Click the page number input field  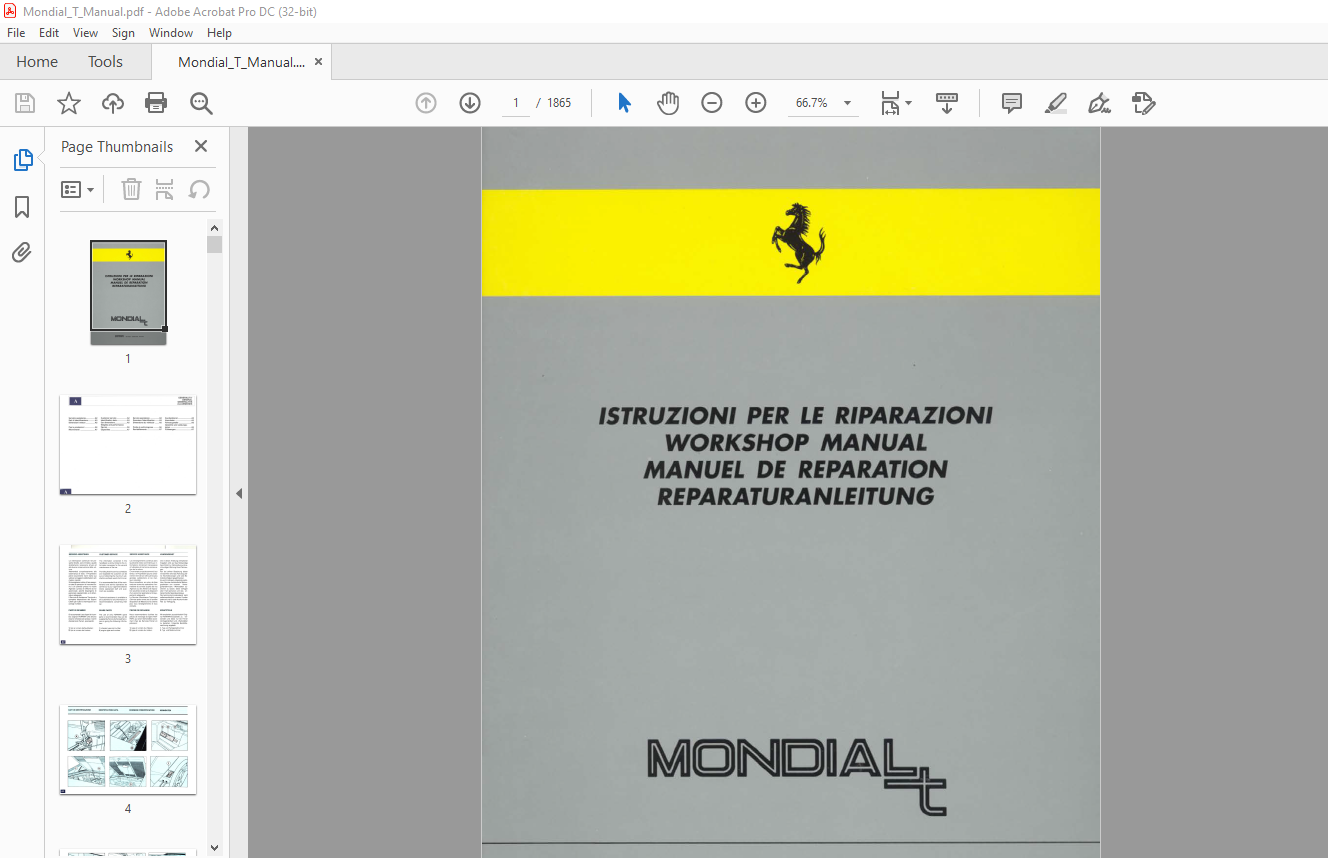[x=516, y=103]
